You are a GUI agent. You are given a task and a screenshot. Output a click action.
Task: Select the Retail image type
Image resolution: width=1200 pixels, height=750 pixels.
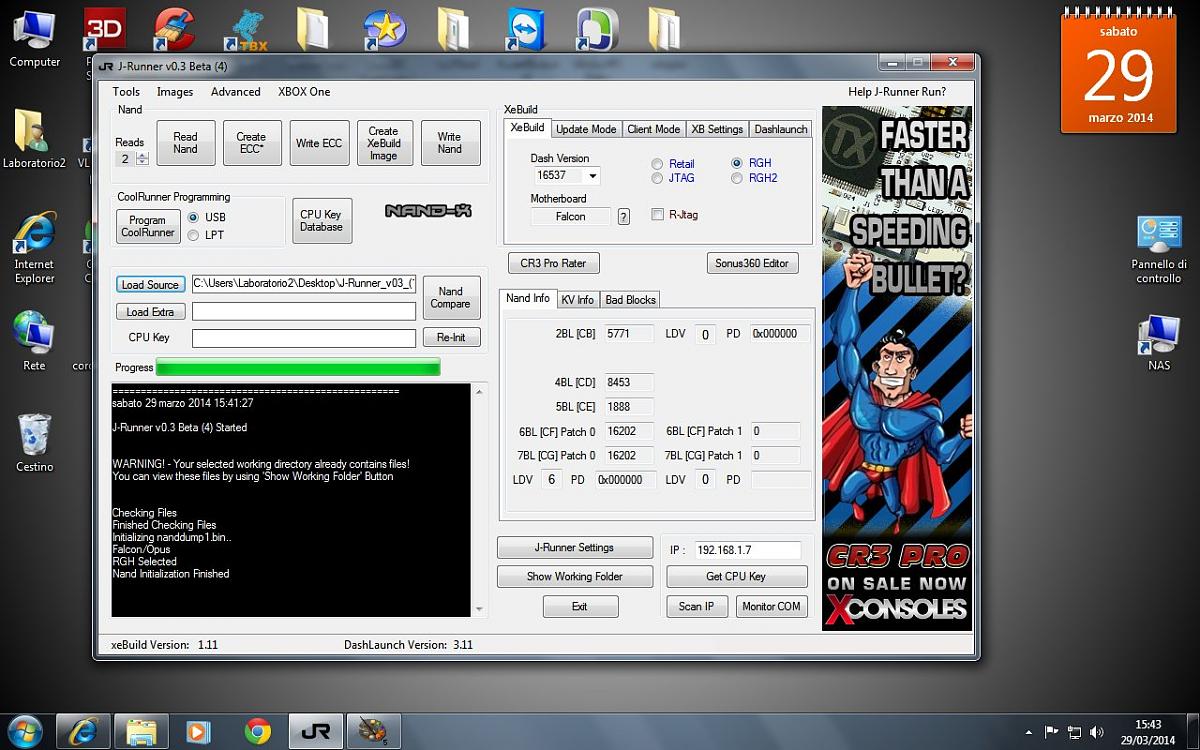pyautogui.click(x=673, y=164)
